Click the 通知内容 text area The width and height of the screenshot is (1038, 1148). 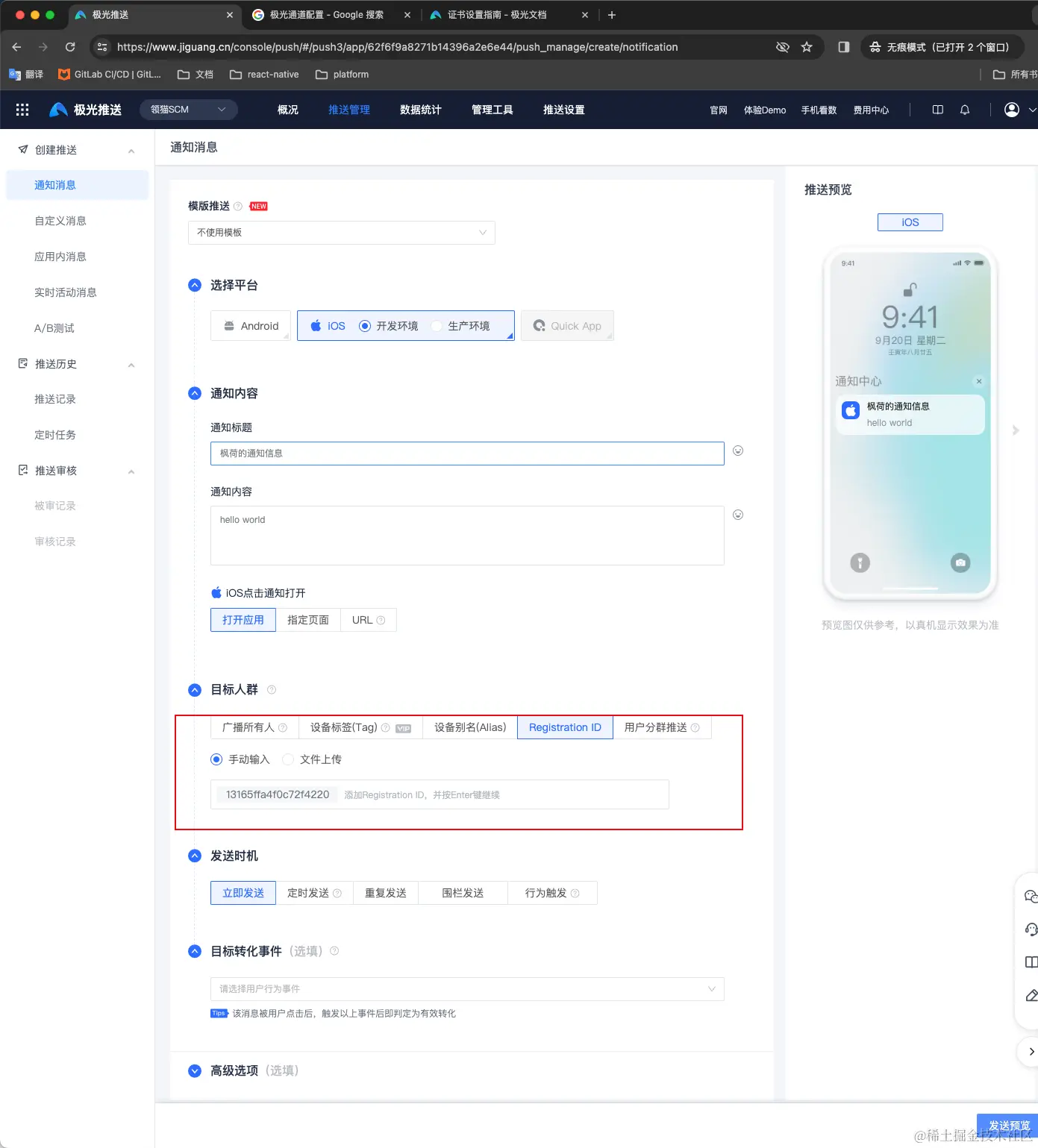(x=467, y=536)
